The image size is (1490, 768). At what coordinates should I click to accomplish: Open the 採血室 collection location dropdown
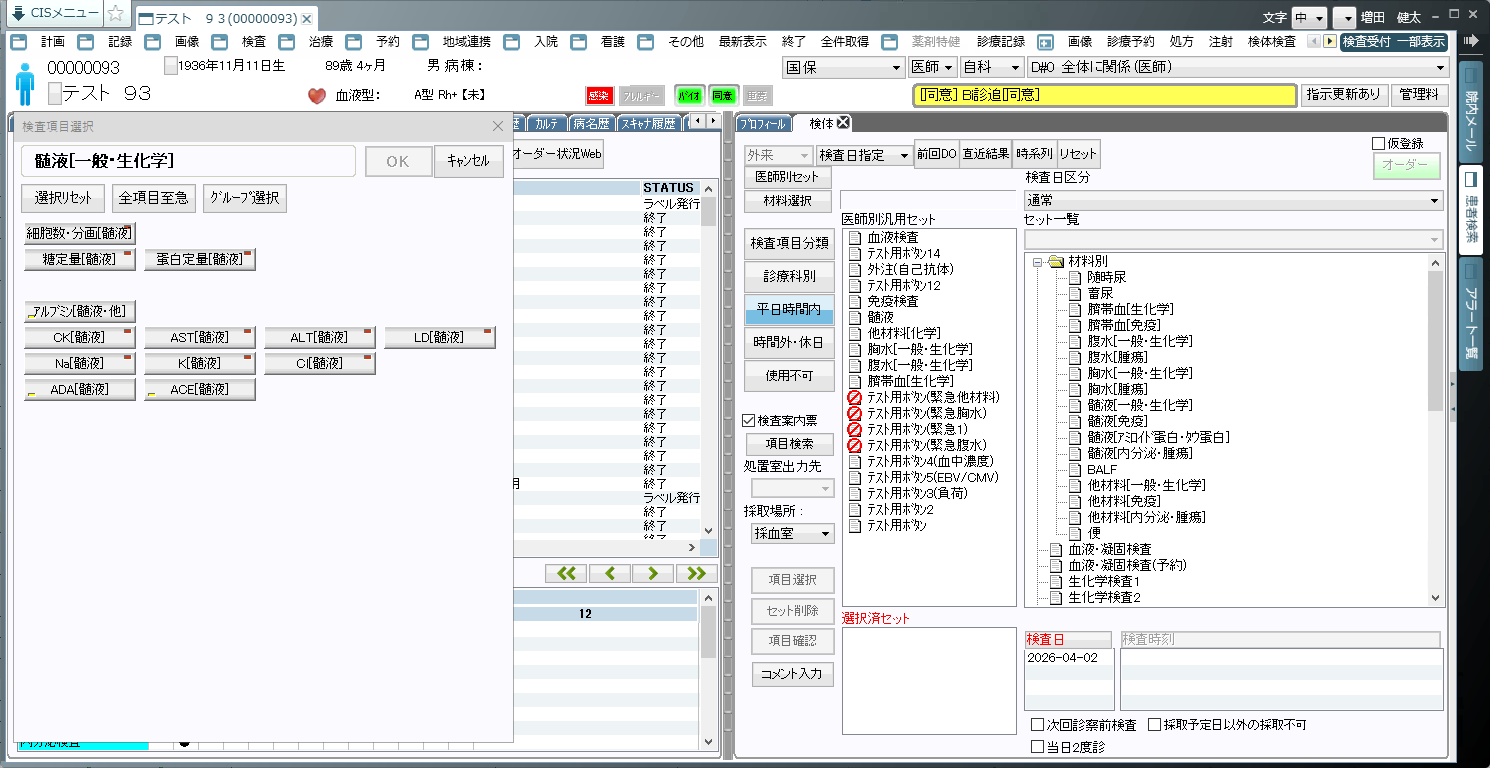pos(793,534)
